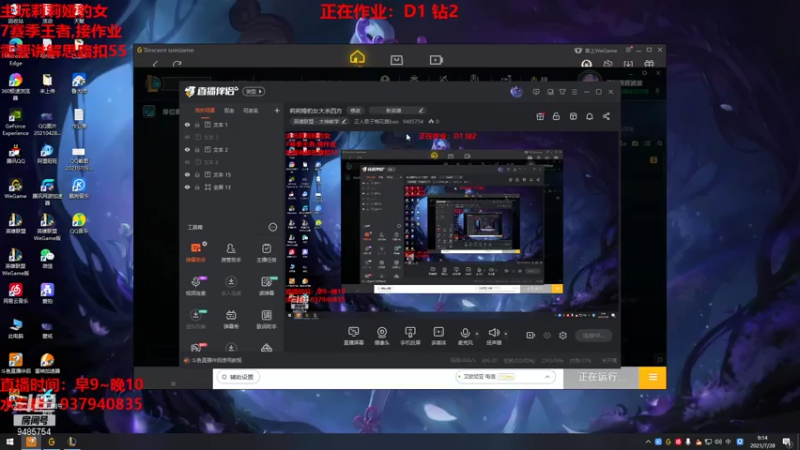
Task: Click WeGame home icon
Action: [357, 58]
